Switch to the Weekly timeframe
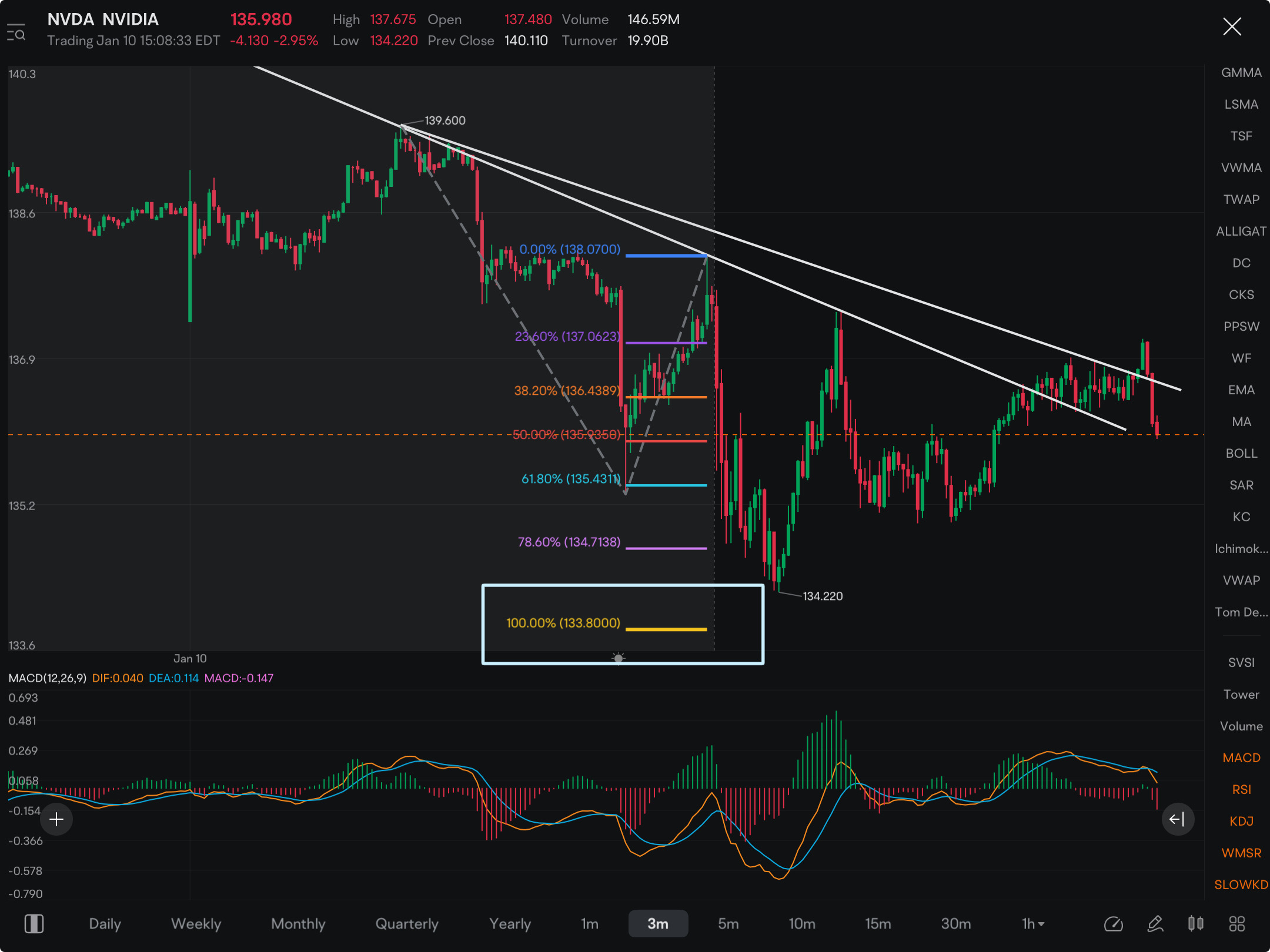The image size is (1270, 952). tap(196, 924)
